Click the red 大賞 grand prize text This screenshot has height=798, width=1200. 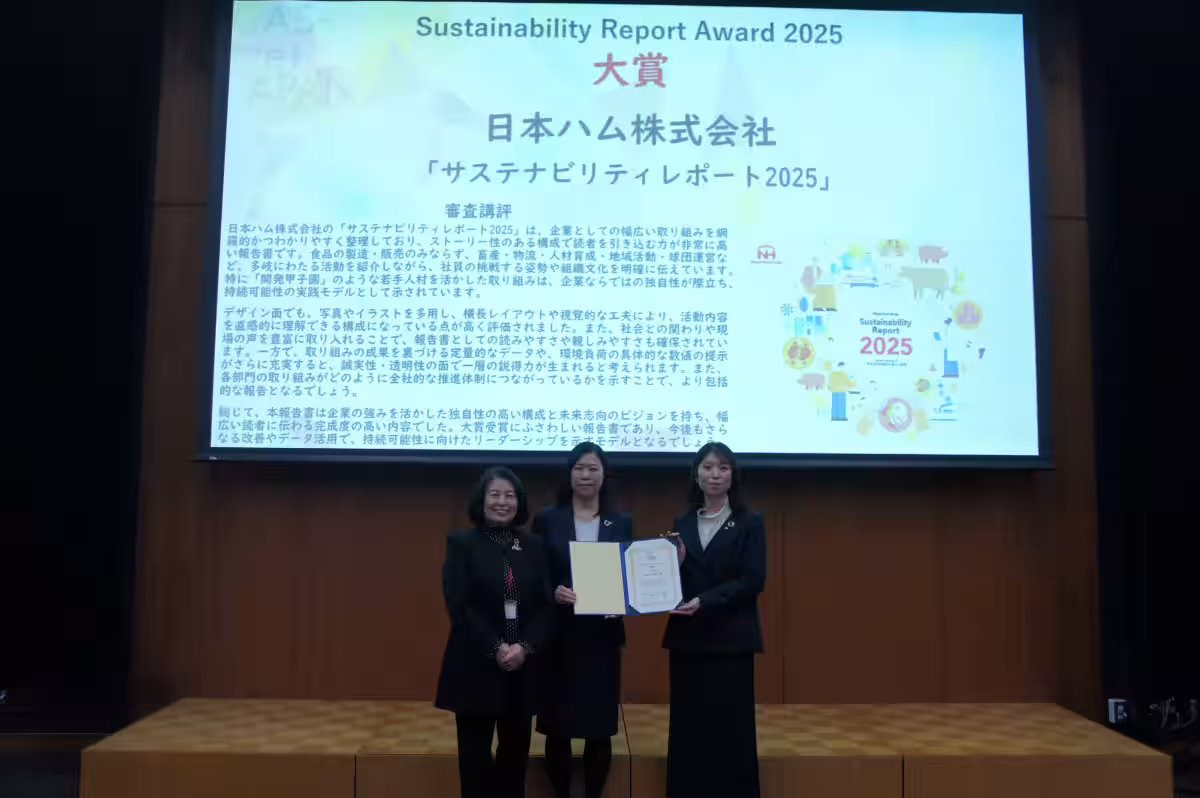coord(629,71)
